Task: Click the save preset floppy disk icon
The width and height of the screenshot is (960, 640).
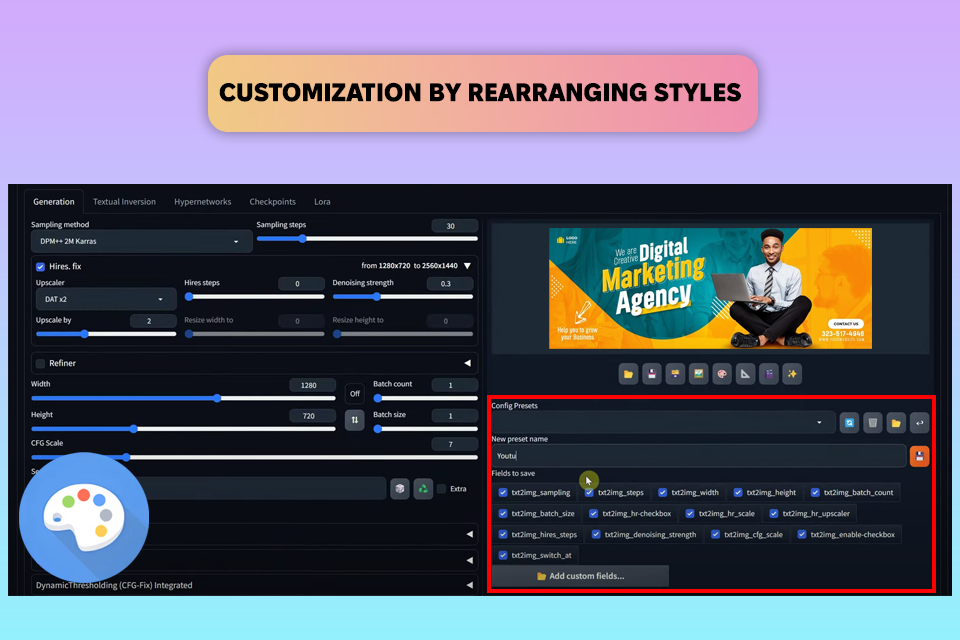Action: point(919,456)
